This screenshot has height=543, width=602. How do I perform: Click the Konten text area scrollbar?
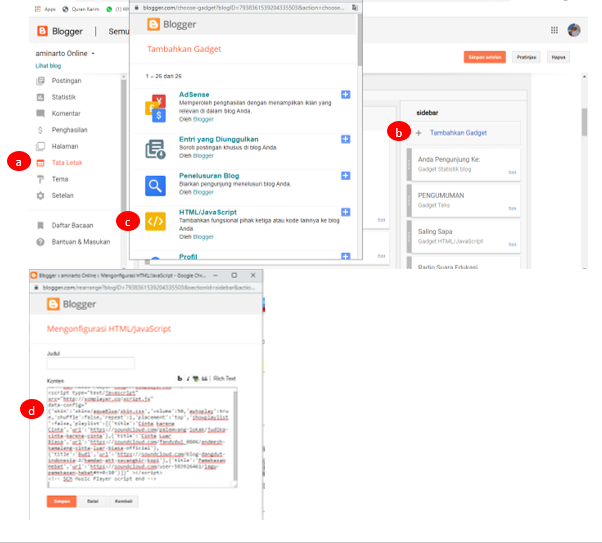point(235,436)
